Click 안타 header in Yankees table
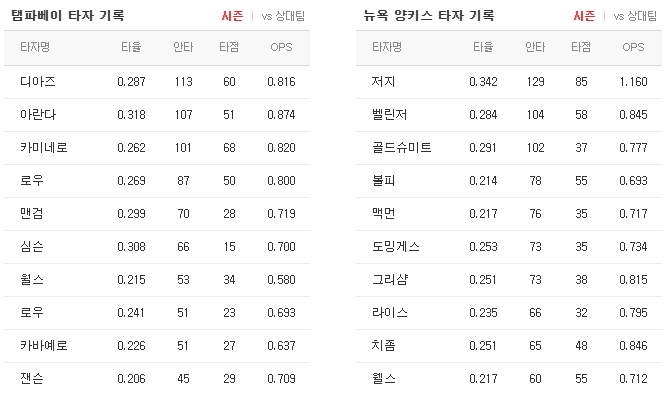This screenshot has width=666, height=412. (x=535, y=47)
